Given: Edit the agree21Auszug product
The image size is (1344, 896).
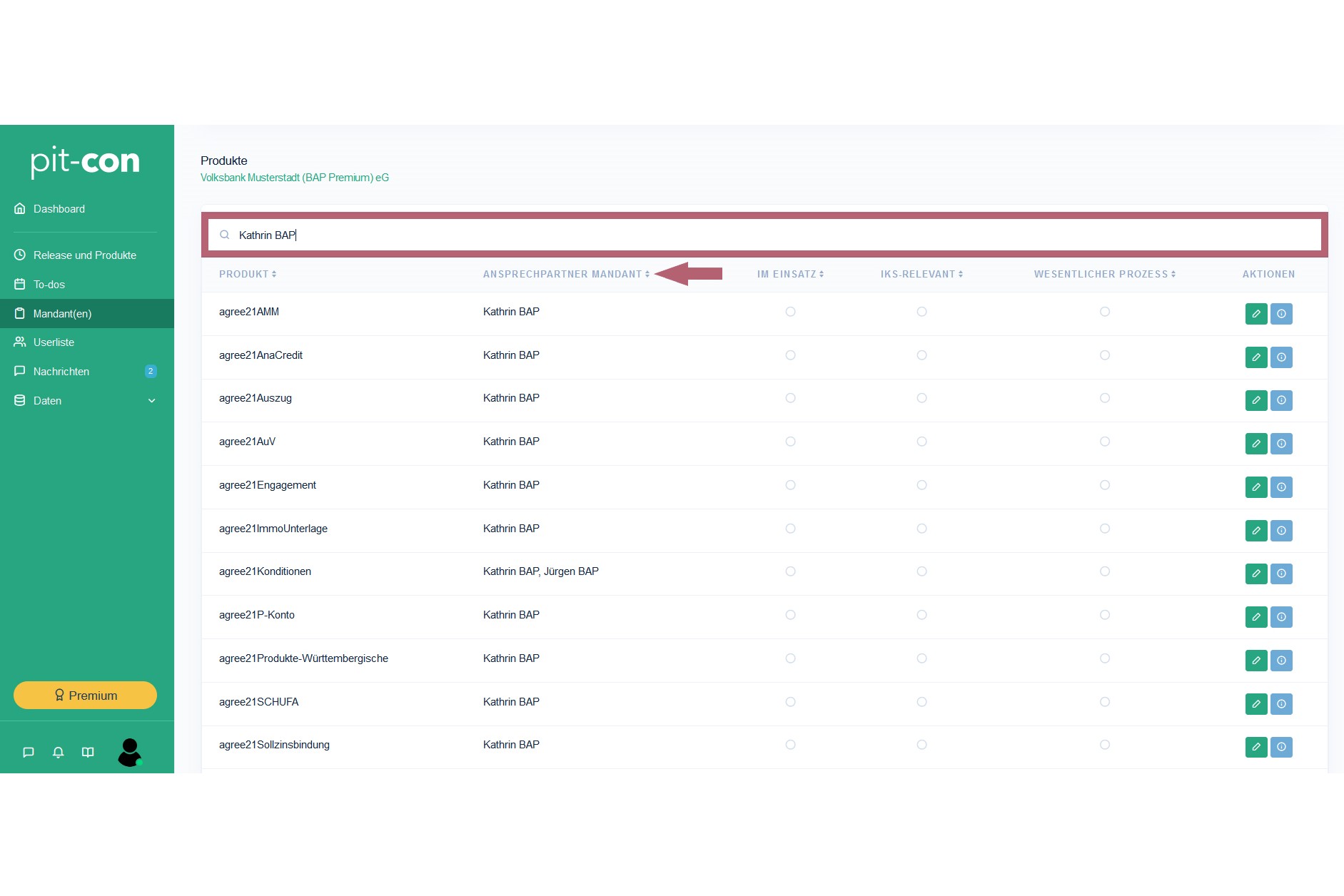Looking at the screenshot, I should (x=1256, y=400).
